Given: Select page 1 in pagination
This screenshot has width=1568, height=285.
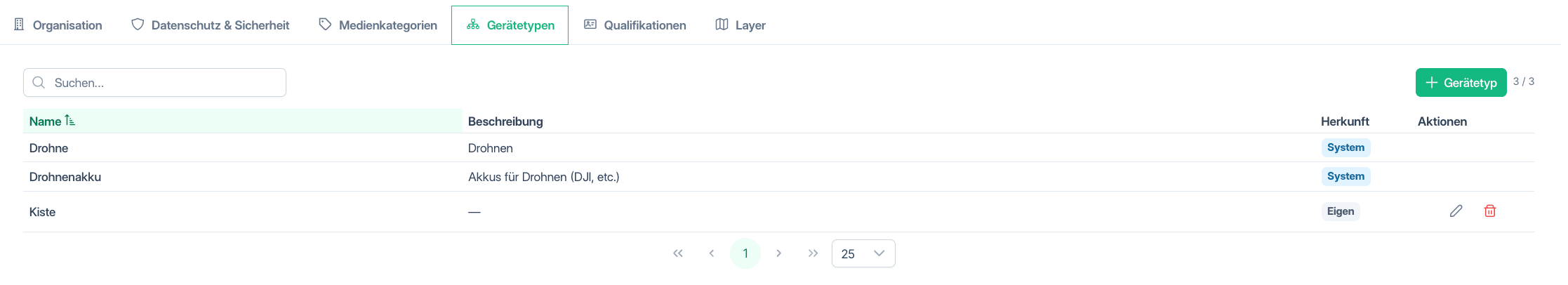Looking at the screenshot, I should pyautogui.click(x=745, y=253).
